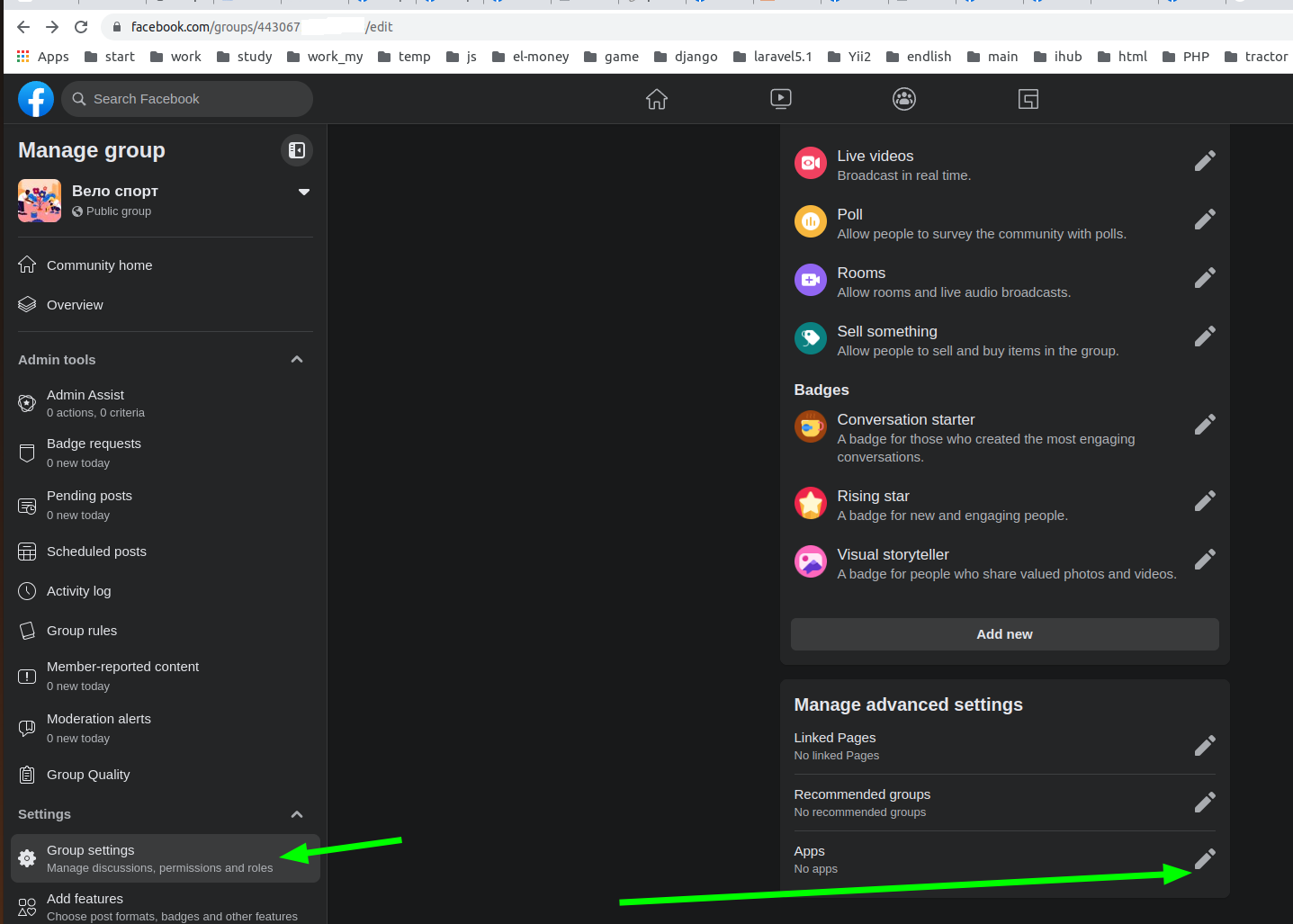
Task: Edit the Recommended groups setting
Action: tap(1205, 803)
